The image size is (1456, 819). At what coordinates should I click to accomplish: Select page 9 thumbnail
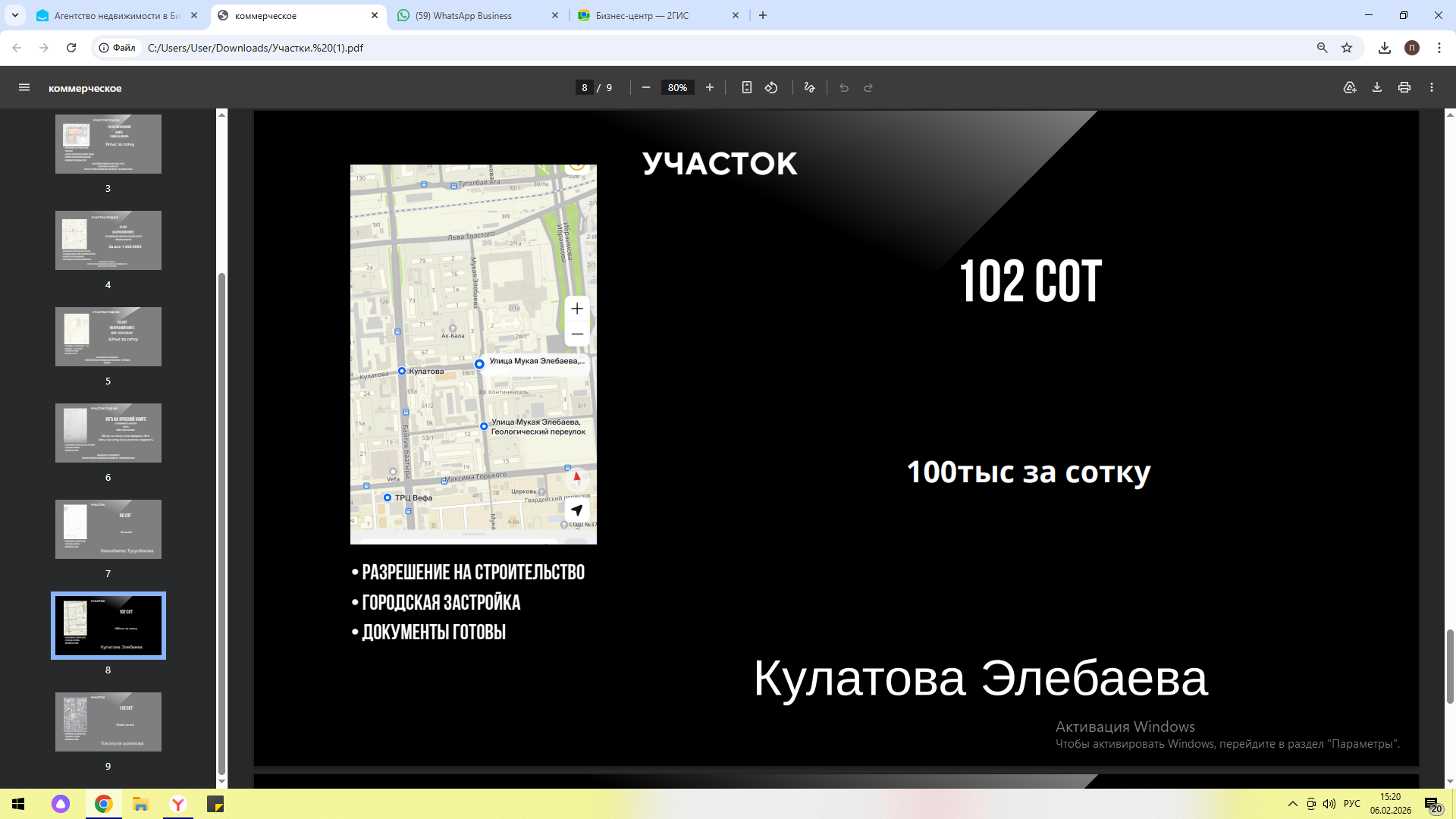(108, 722)
